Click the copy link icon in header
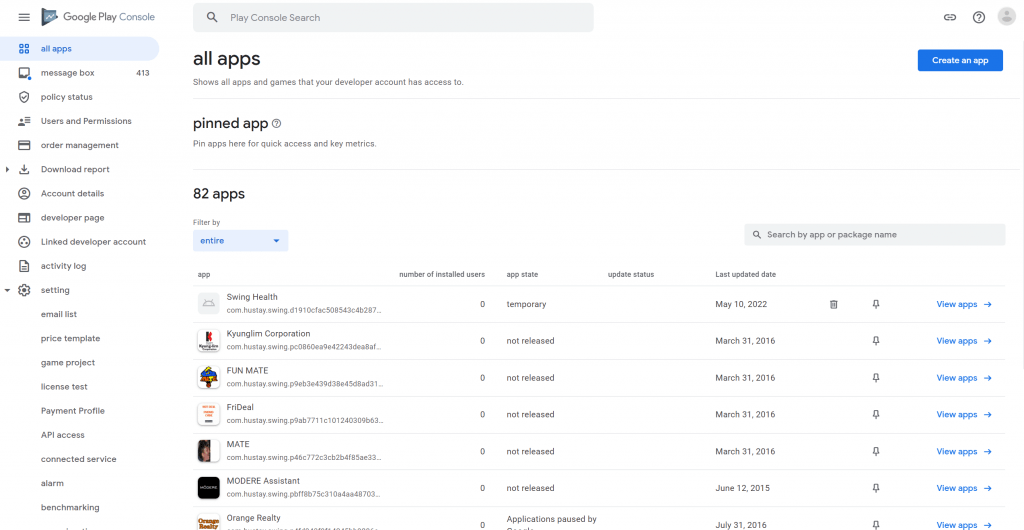 pos(950,18)
